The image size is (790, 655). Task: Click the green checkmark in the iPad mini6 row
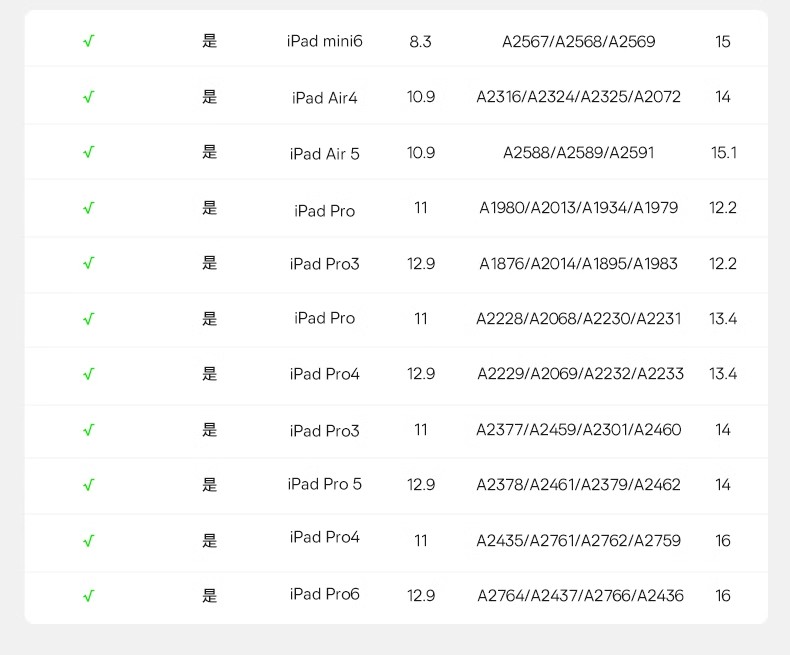click(89, 41)
